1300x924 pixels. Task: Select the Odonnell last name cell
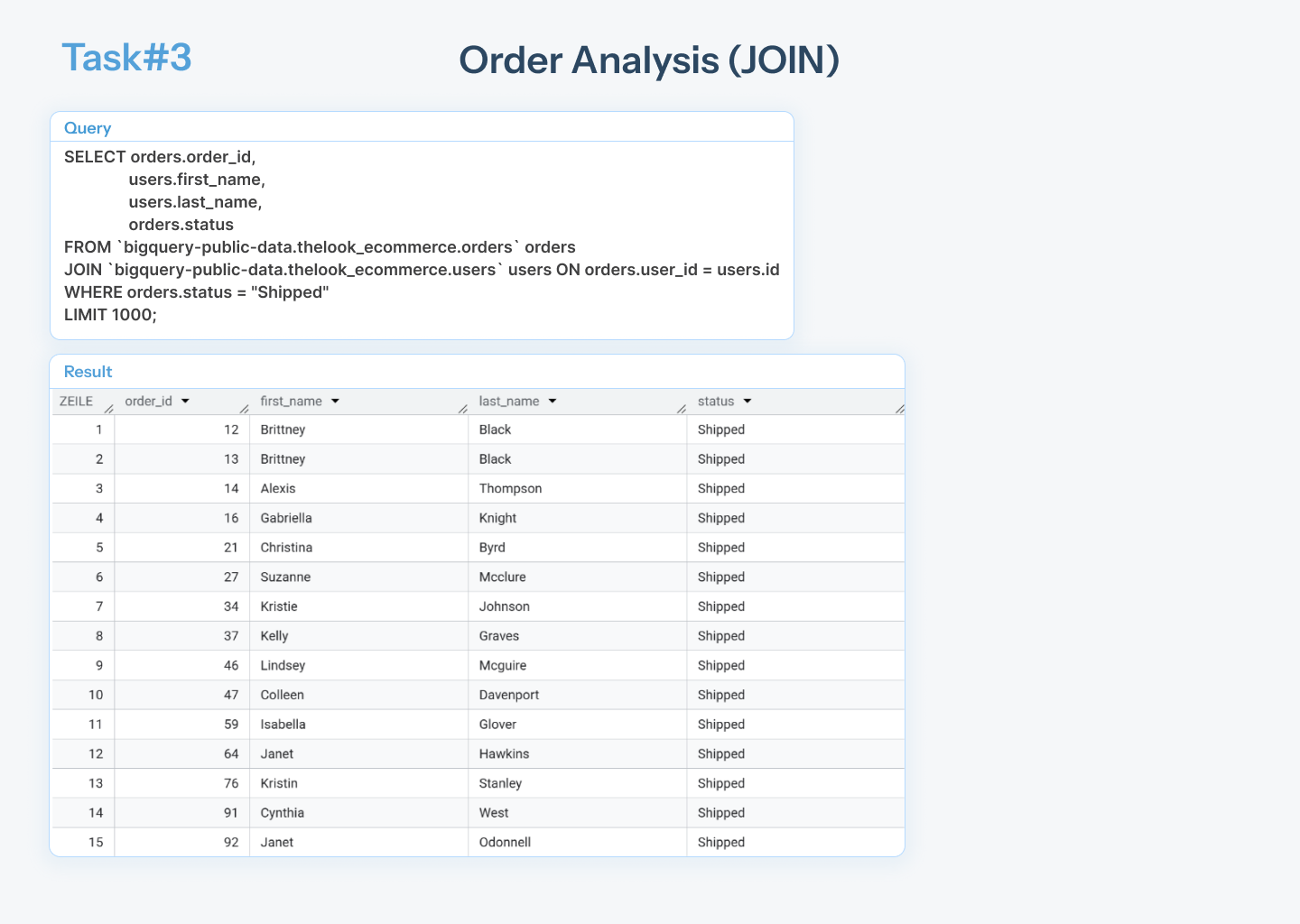coord(578,843)
